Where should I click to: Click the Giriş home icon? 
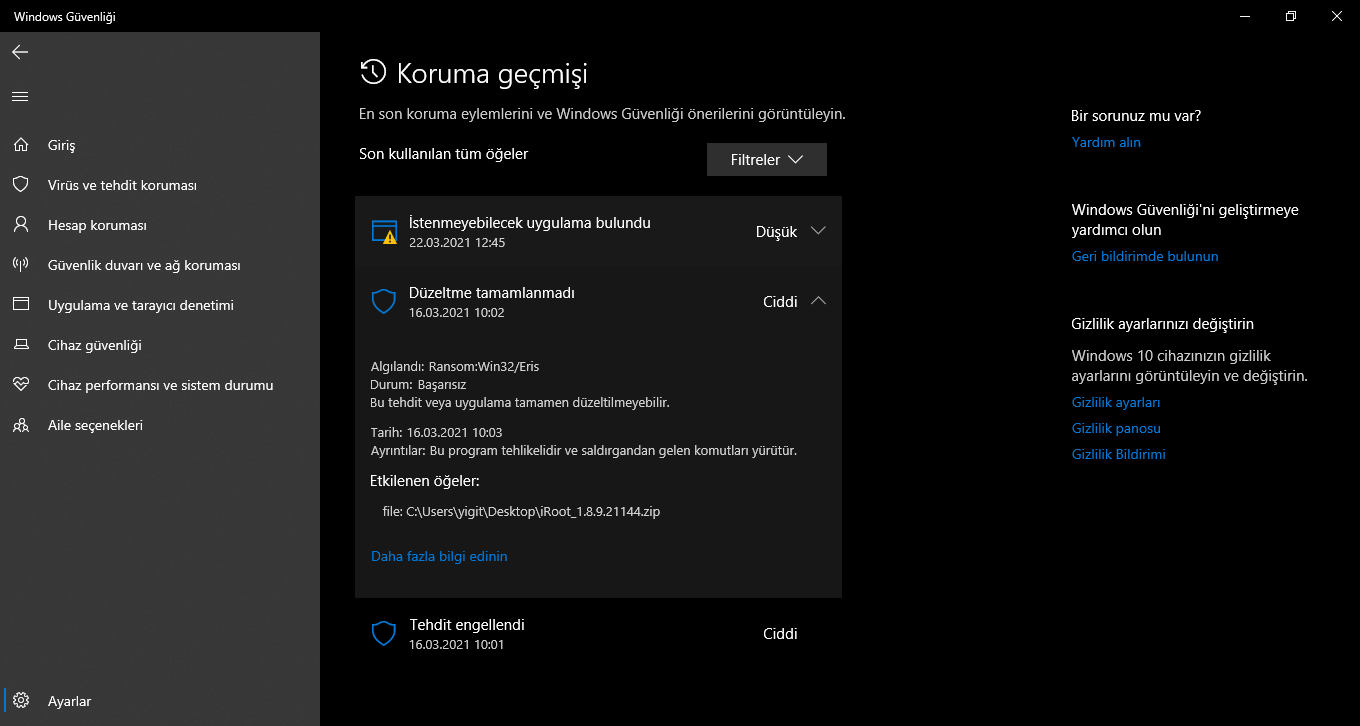[20, 145]
